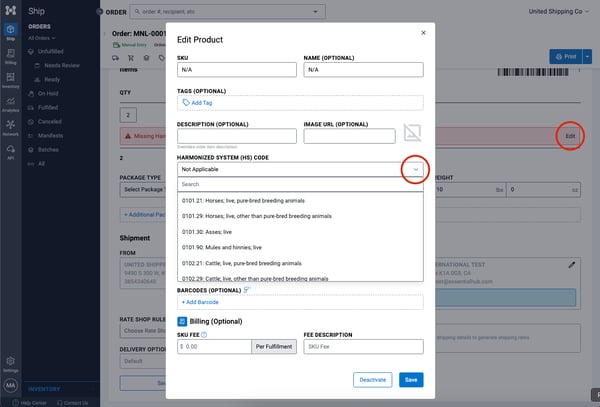The image size is (600, 407).
Task: Click the Deactivate button
Action: pos(372,379)
